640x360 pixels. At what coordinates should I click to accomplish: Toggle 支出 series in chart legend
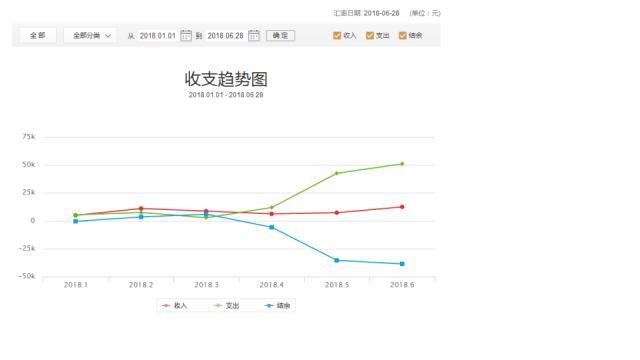(x=227, y=306)
